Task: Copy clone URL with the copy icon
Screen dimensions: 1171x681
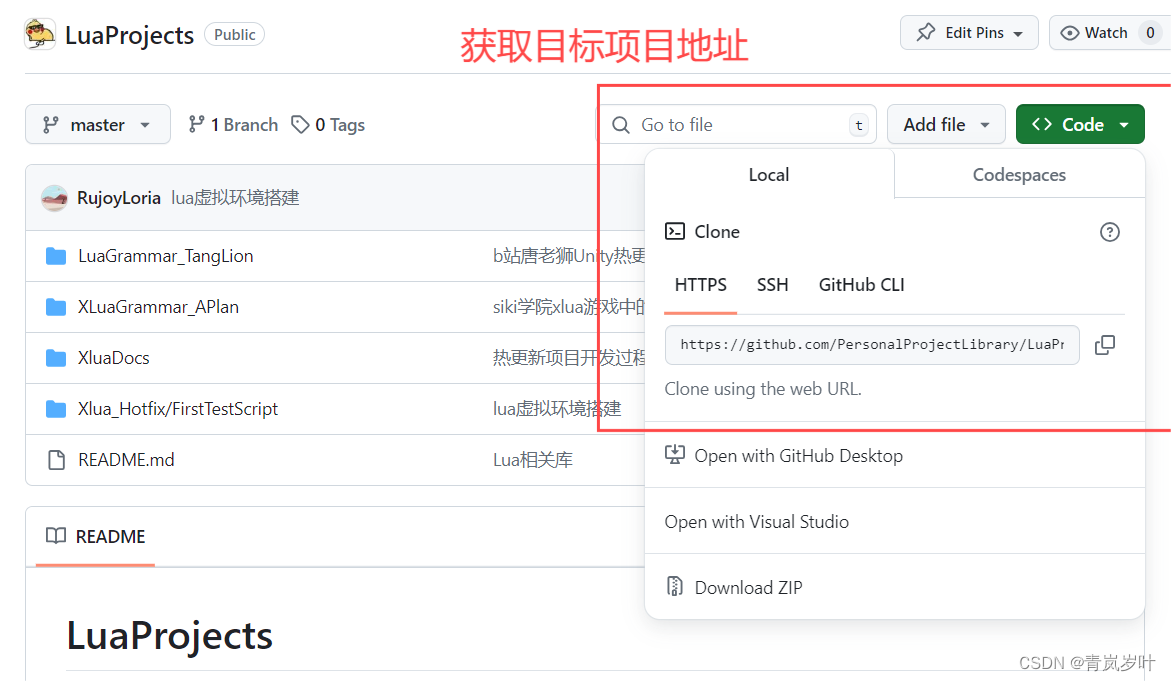Action: 1105,345
